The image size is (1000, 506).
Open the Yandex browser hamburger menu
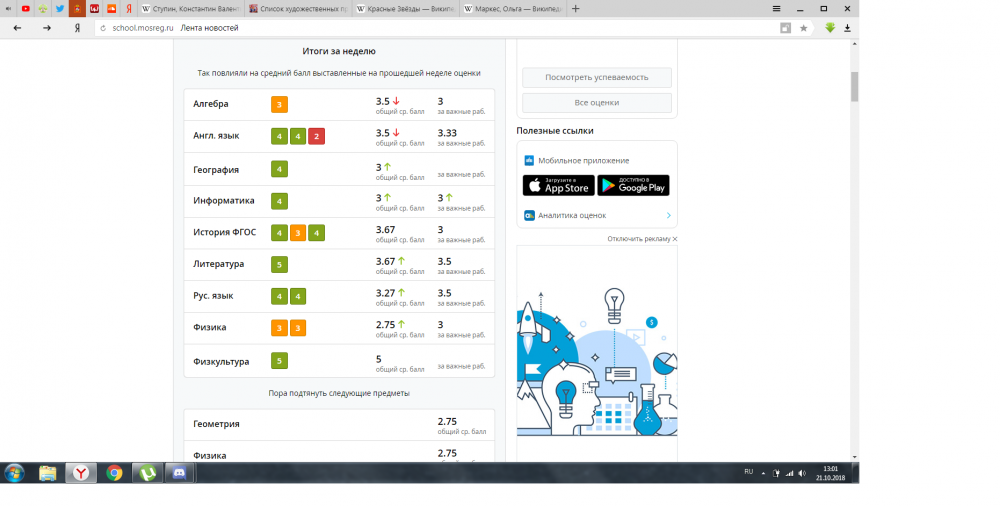777,8
